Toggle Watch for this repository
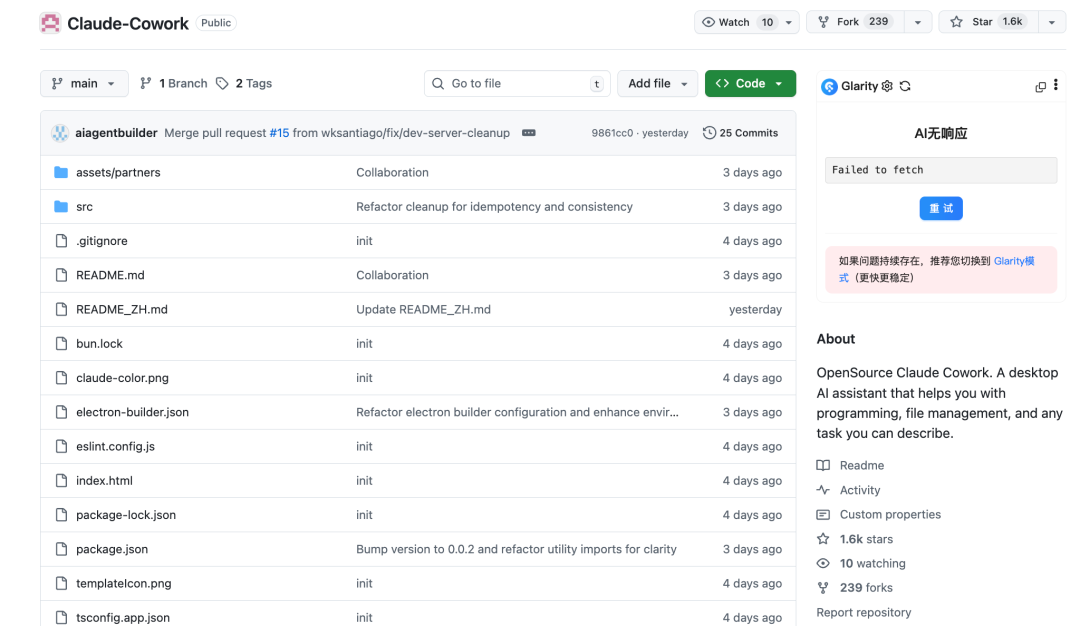The height and width of the screenshot is (626, 1080). 735,22
